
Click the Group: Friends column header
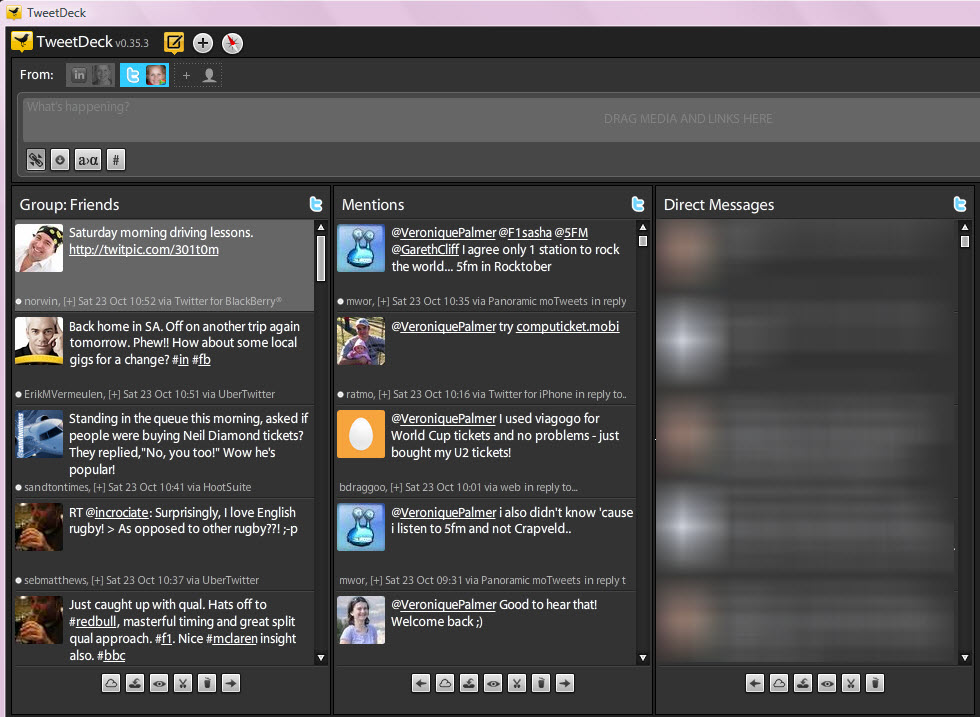[69, 204]
